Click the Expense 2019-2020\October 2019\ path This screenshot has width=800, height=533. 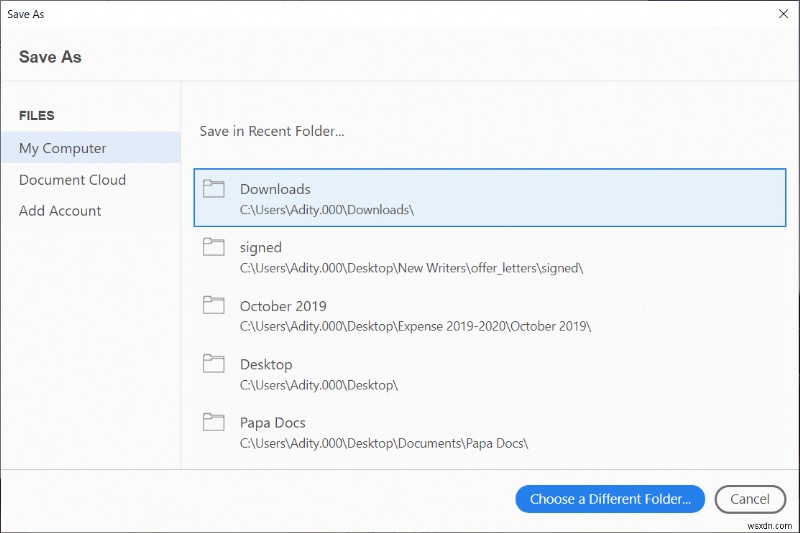[415, 326]
